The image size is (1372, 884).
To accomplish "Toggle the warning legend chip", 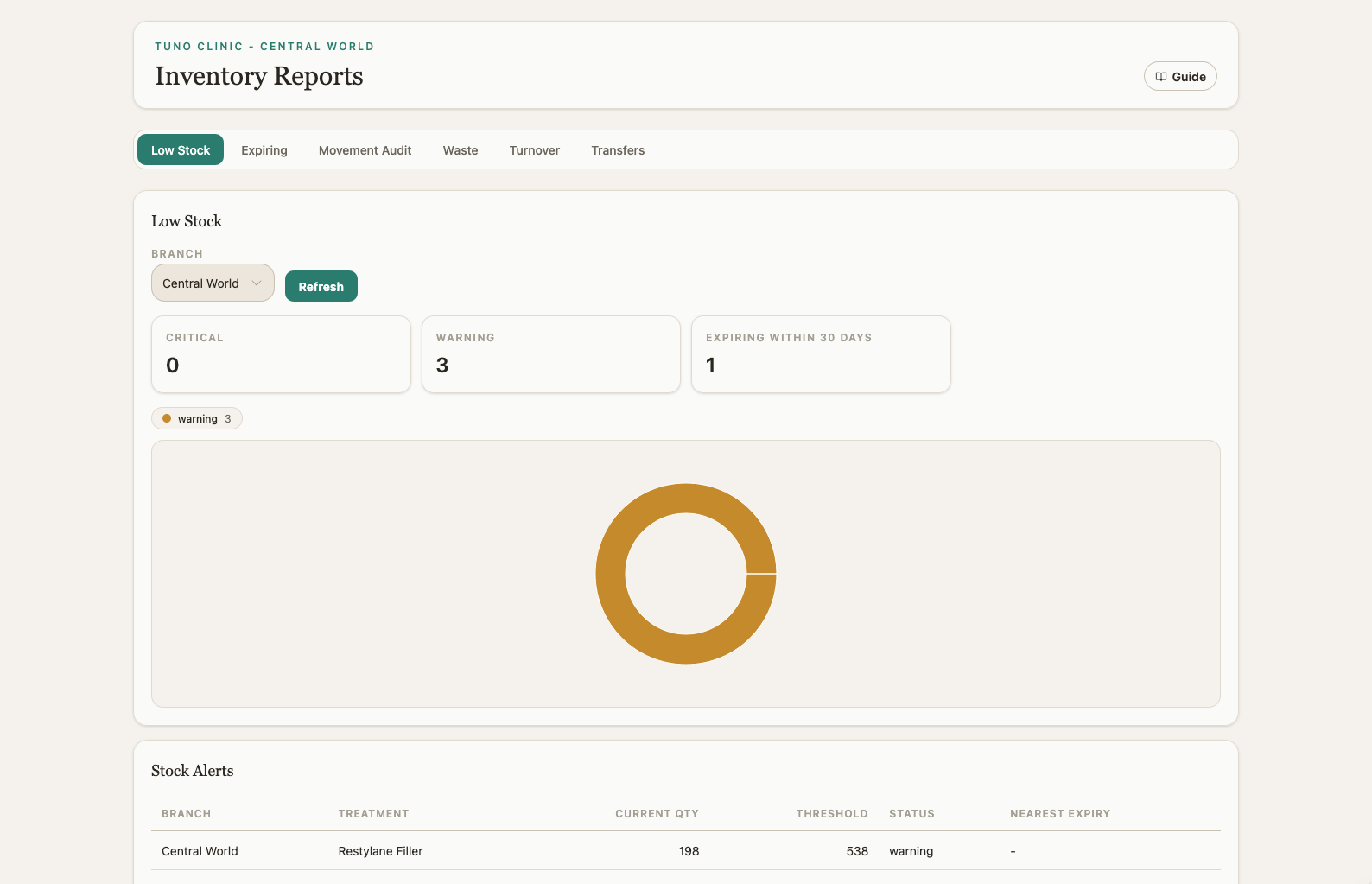I will [197, 418].
